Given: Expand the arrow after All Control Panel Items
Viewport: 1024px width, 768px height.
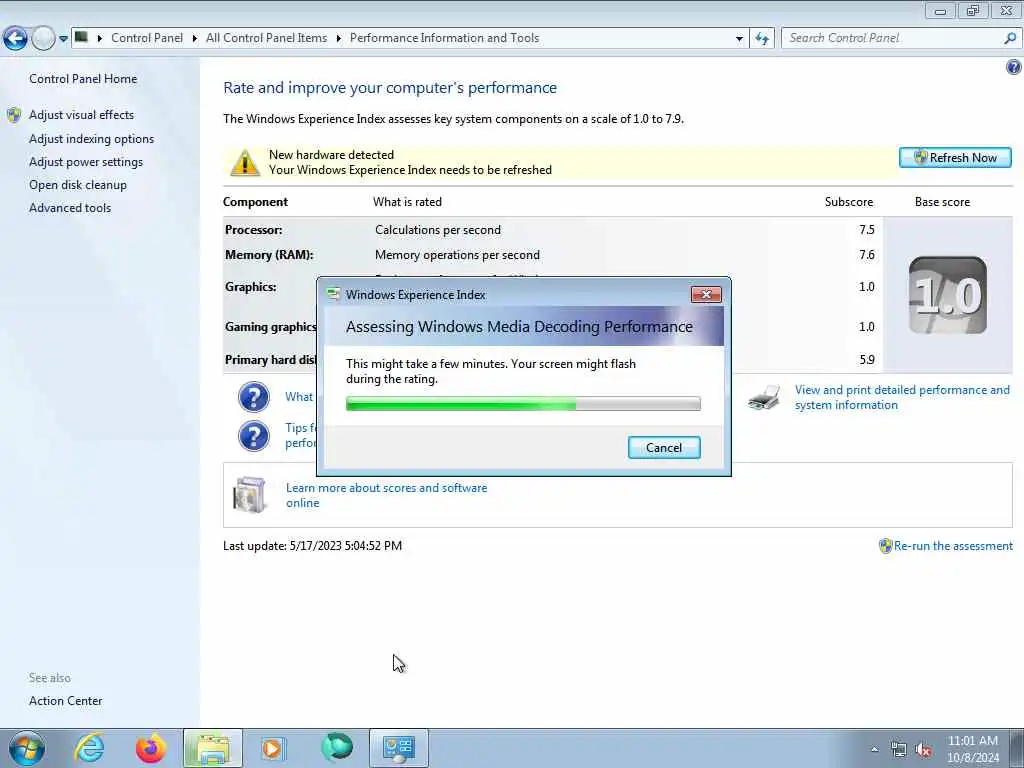Looking at the screenshot, I should (x=338, y=39).
